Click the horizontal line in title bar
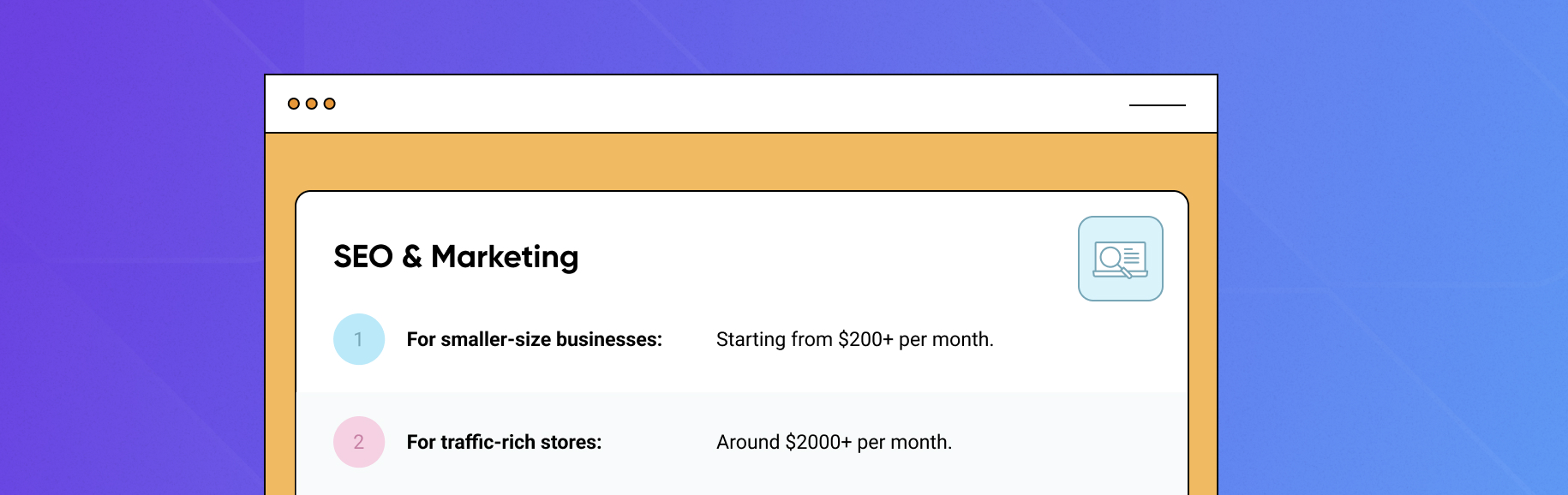Screen dimensions: 1568x495 point(1157,104)
